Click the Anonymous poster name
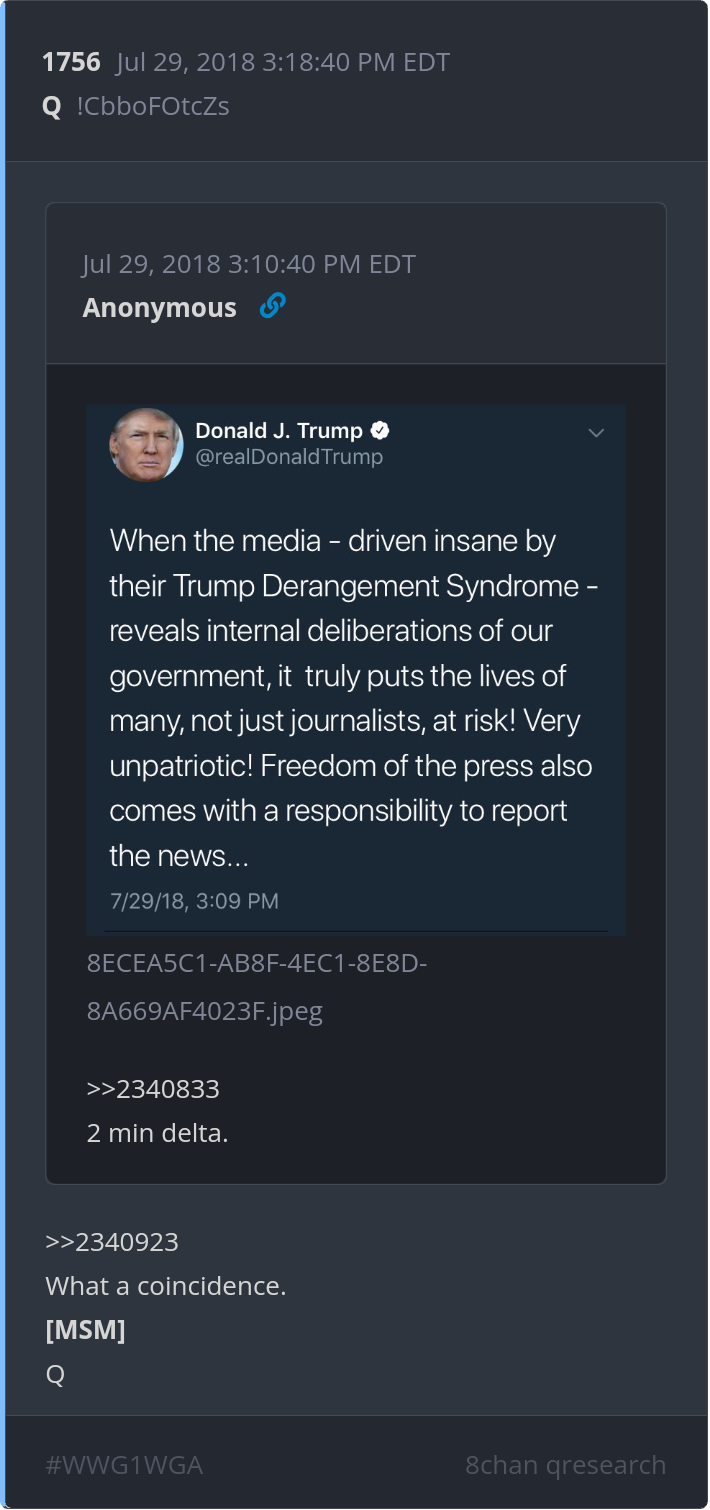This screenshot has width=710, height=1510. coord(160,307)
